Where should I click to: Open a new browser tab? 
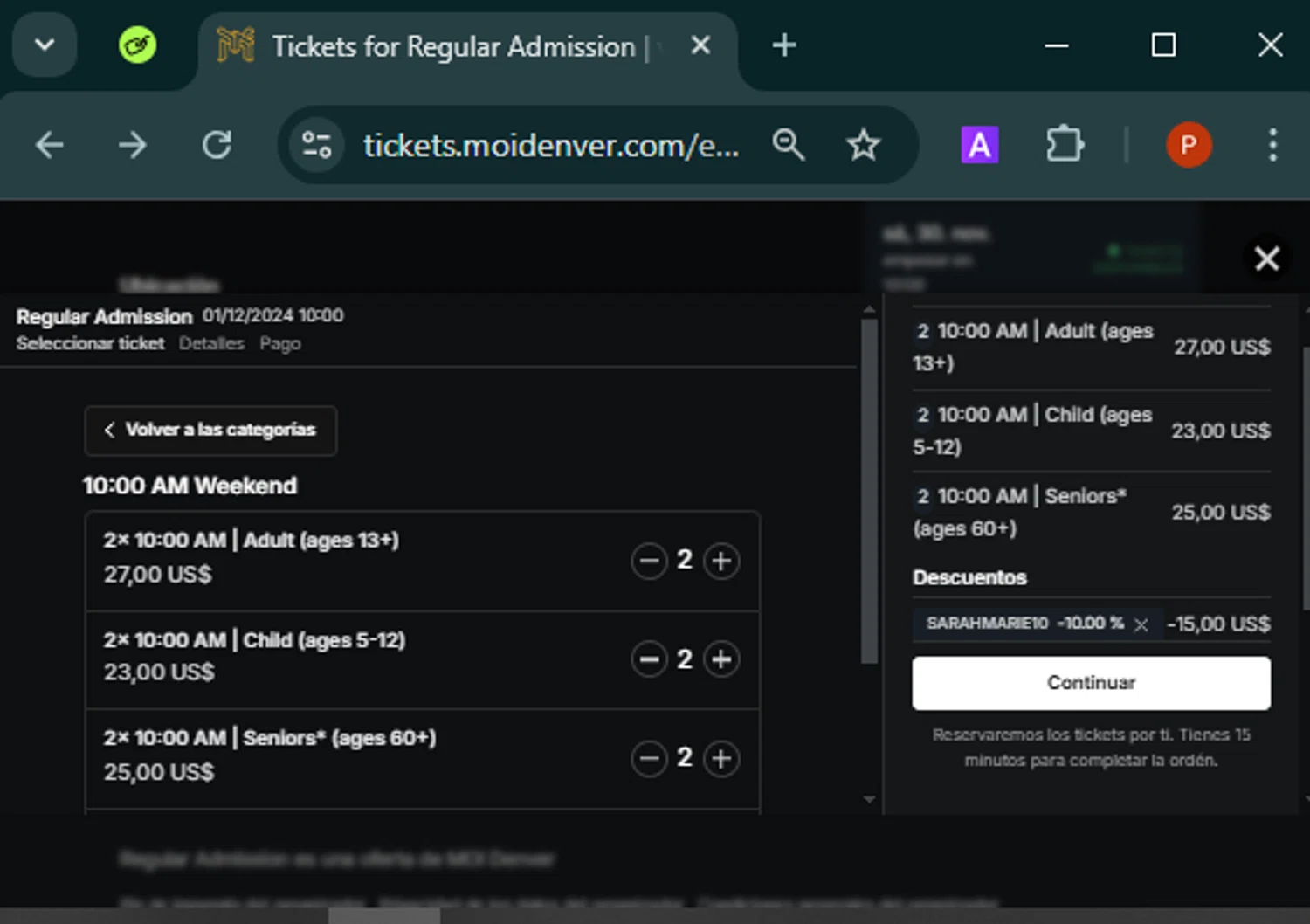pyautogui.click(x=784, y=45)
